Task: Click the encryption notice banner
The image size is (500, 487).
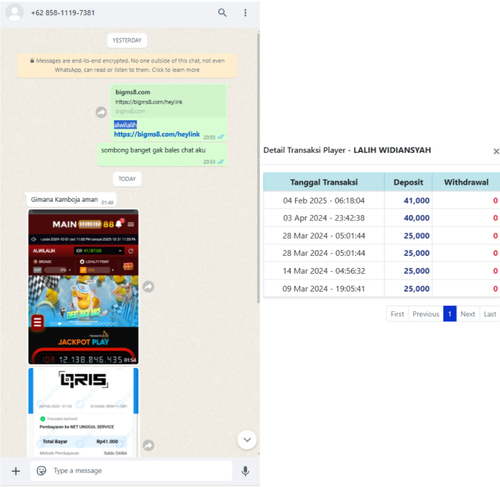Action: tap(127, 65)
